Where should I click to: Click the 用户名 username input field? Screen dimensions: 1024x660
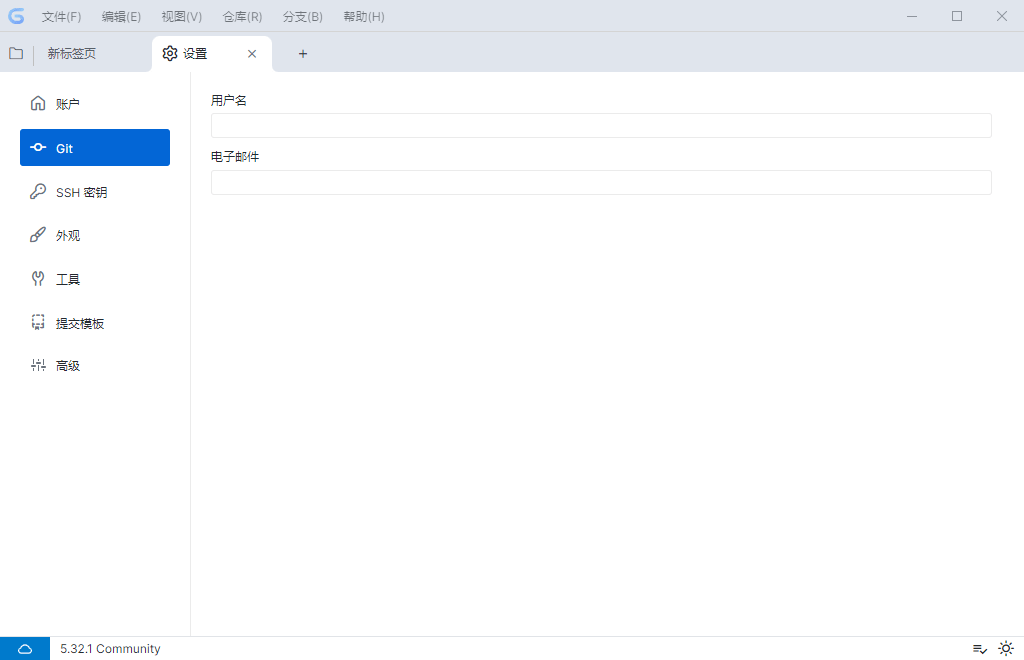(x=600, y=125)
